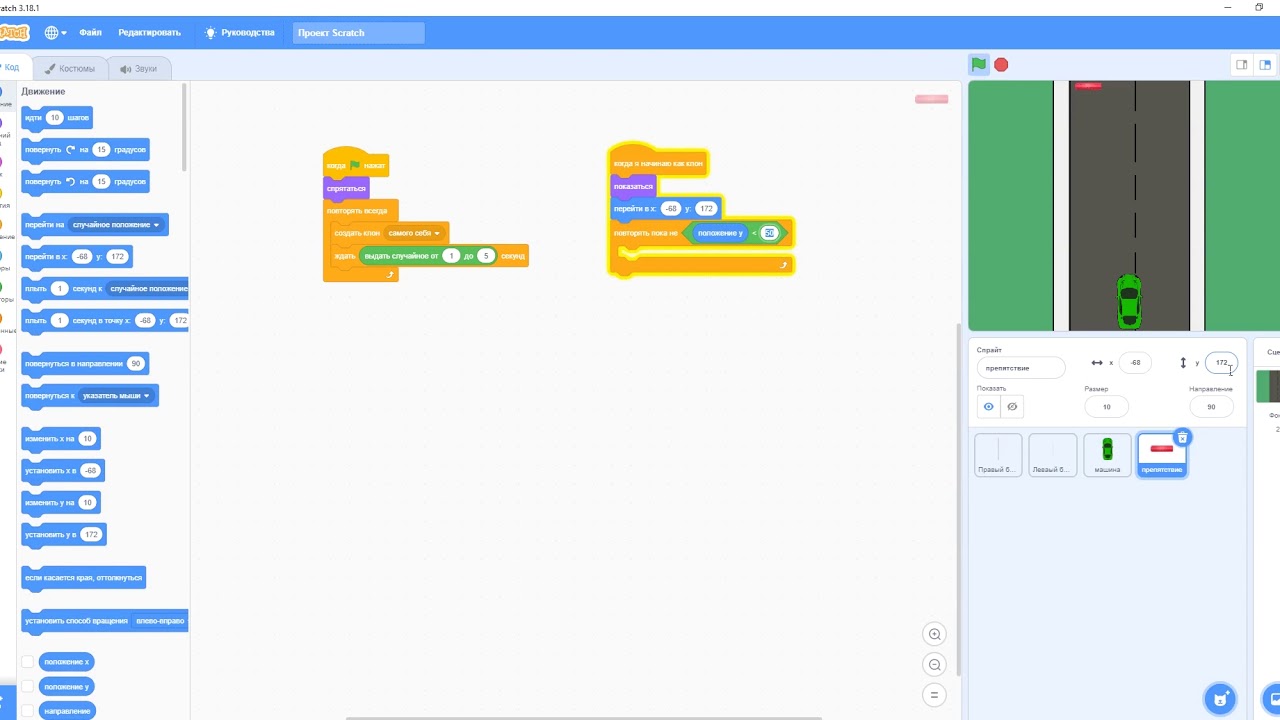Edit the project title field Проект Scratch

359,33
